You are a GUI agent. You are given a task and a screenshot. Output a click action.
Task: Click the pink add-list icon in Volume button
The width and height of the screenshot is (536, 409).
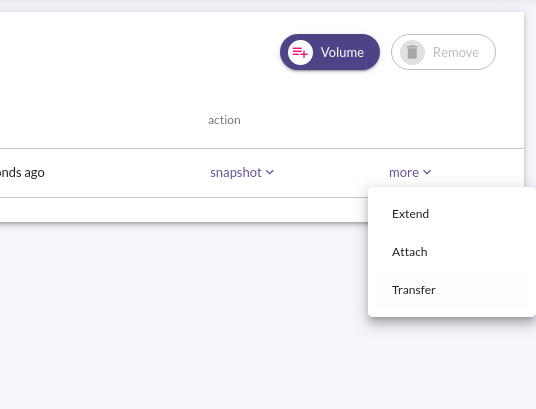tap(300, 52)
